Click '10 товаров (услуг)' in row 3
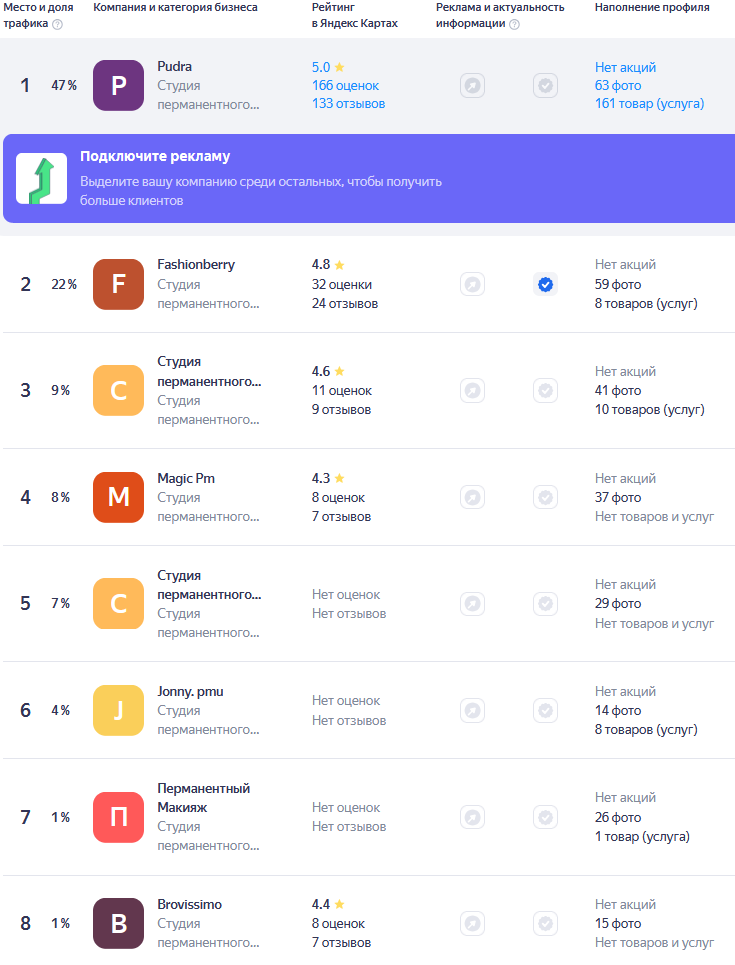Viewport: 735px width, 965px height. click(649, 409)
